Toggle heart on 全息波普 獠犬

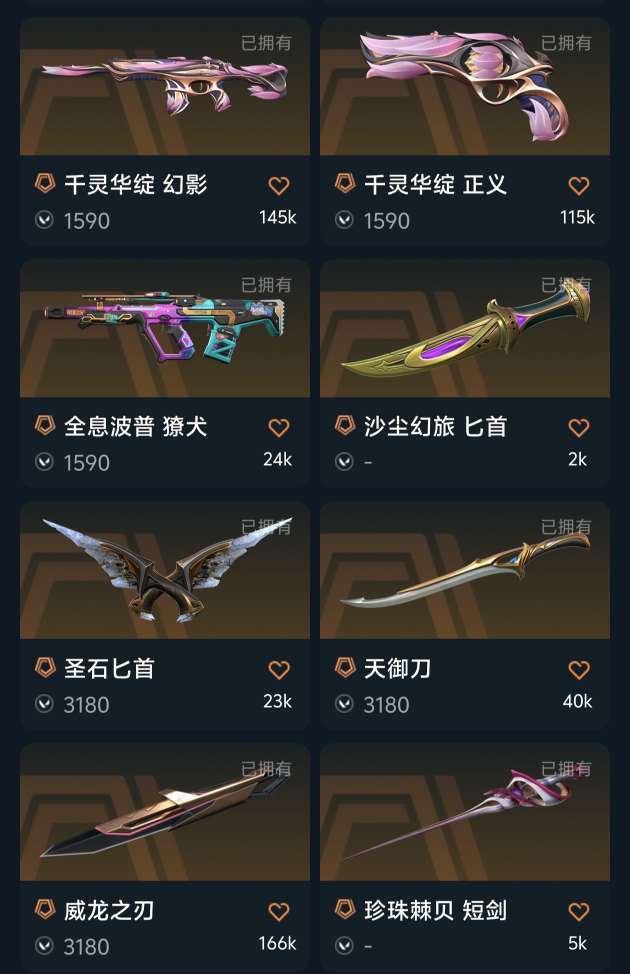[279, 427]
